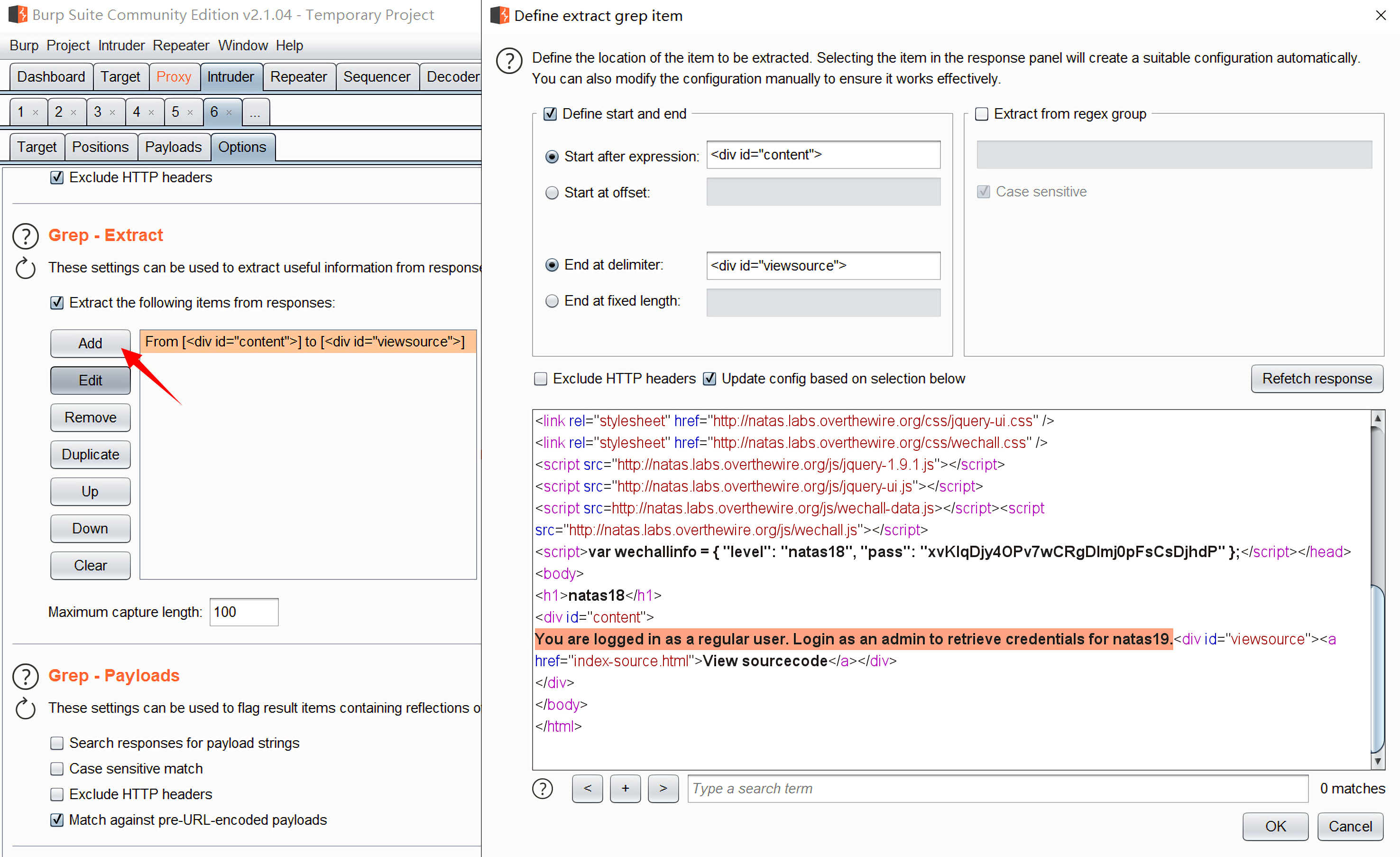Open Grep - Extract help icon

pyautogui.click(x=26, y=236)
